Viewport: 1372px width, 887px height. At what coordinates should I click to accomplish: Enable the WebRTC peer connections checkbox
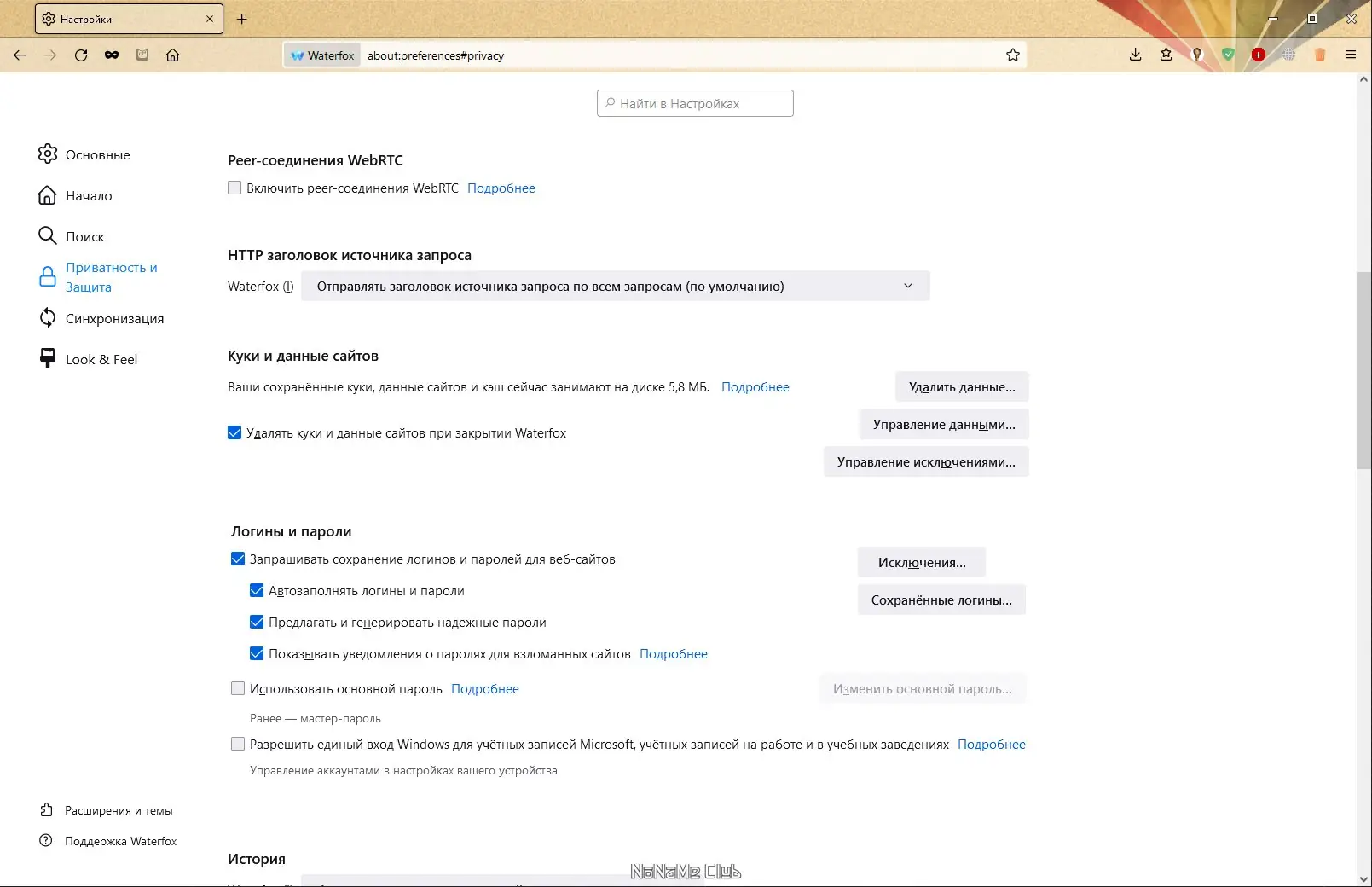pyautogui.click(x=234, y=188)
